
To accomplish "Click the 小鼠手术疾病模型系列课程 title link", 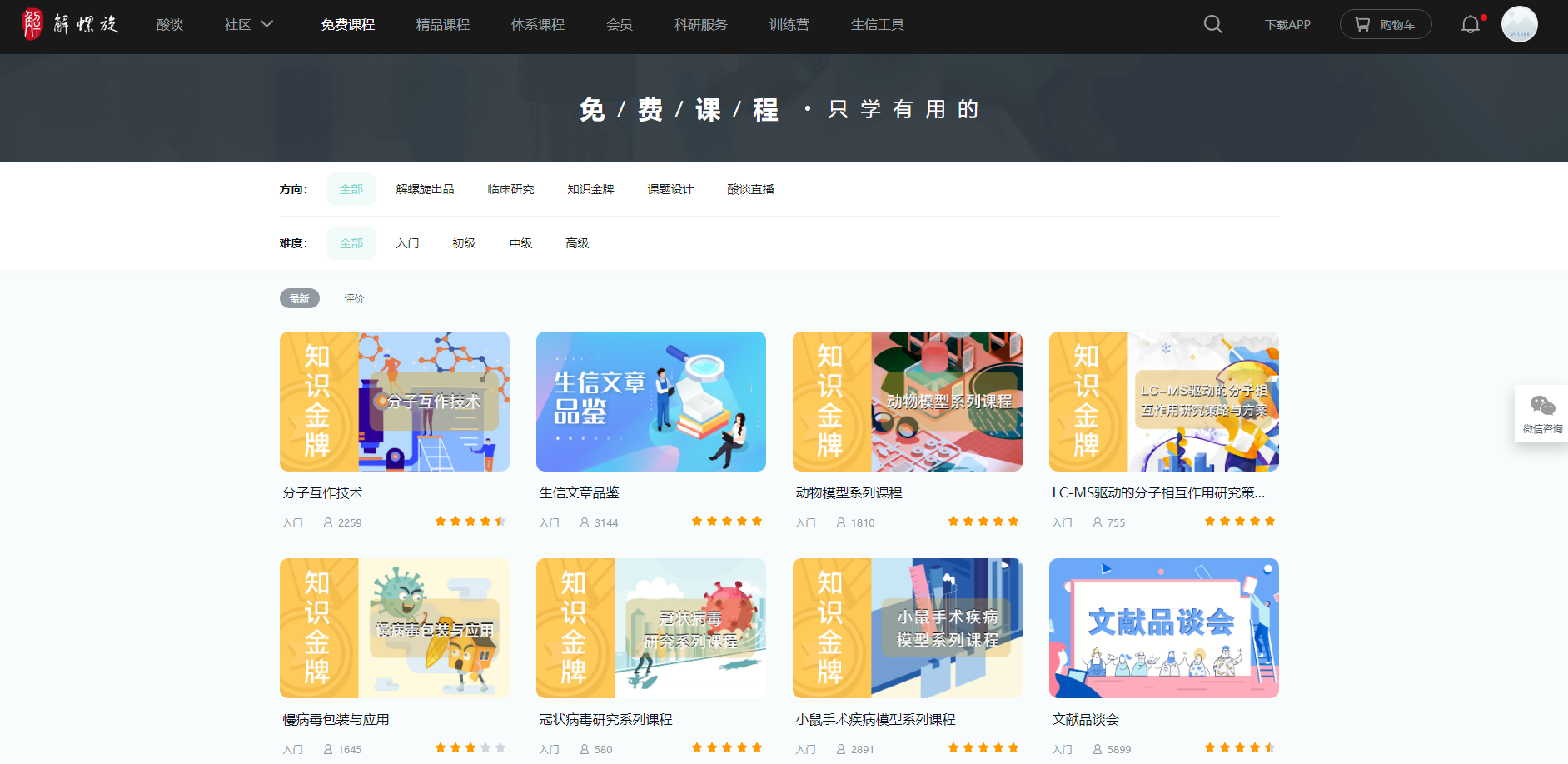I will point(876,720).
